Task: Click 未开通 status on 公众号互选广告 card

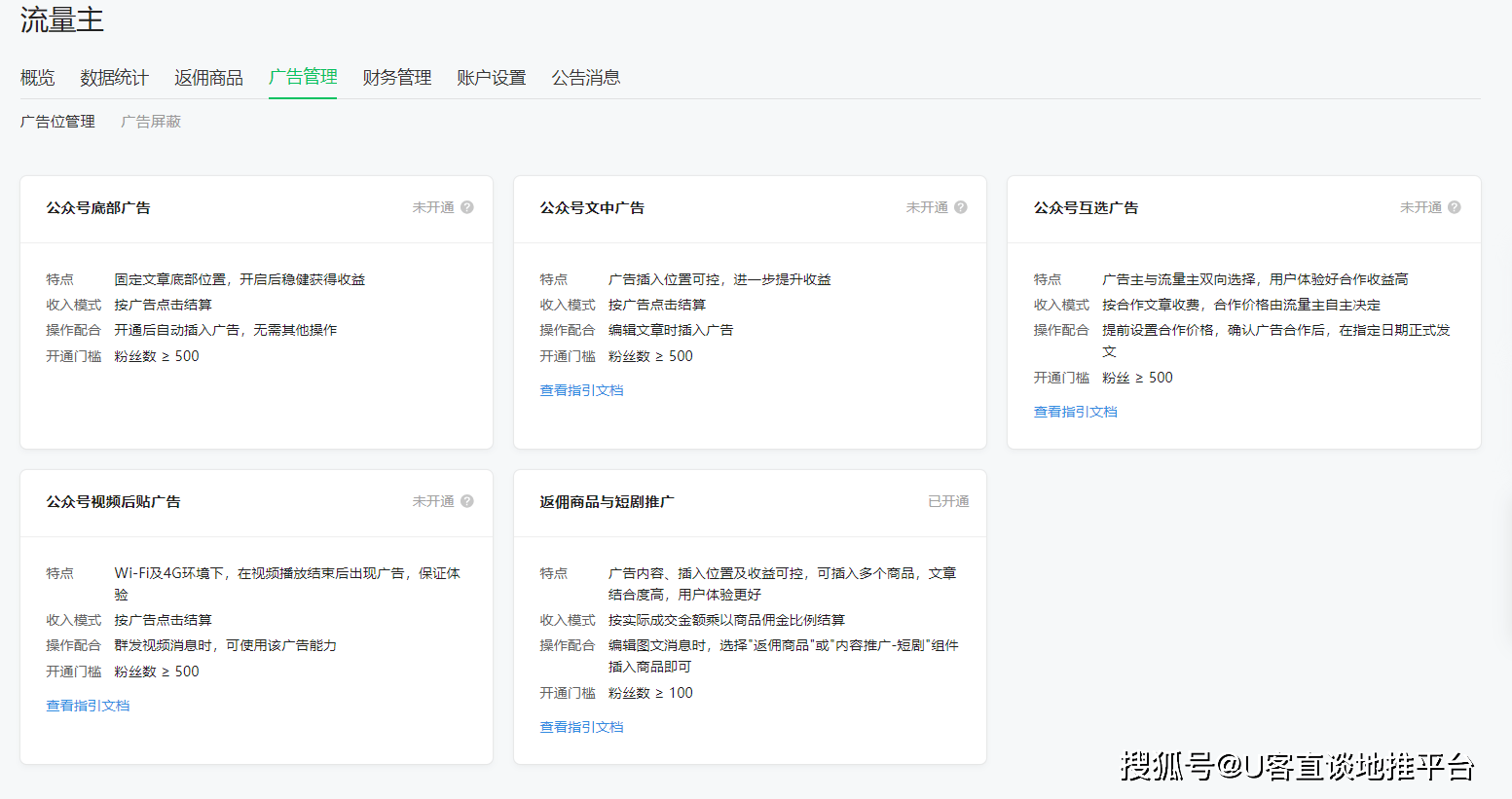Action: click(x=1420, y=207)
